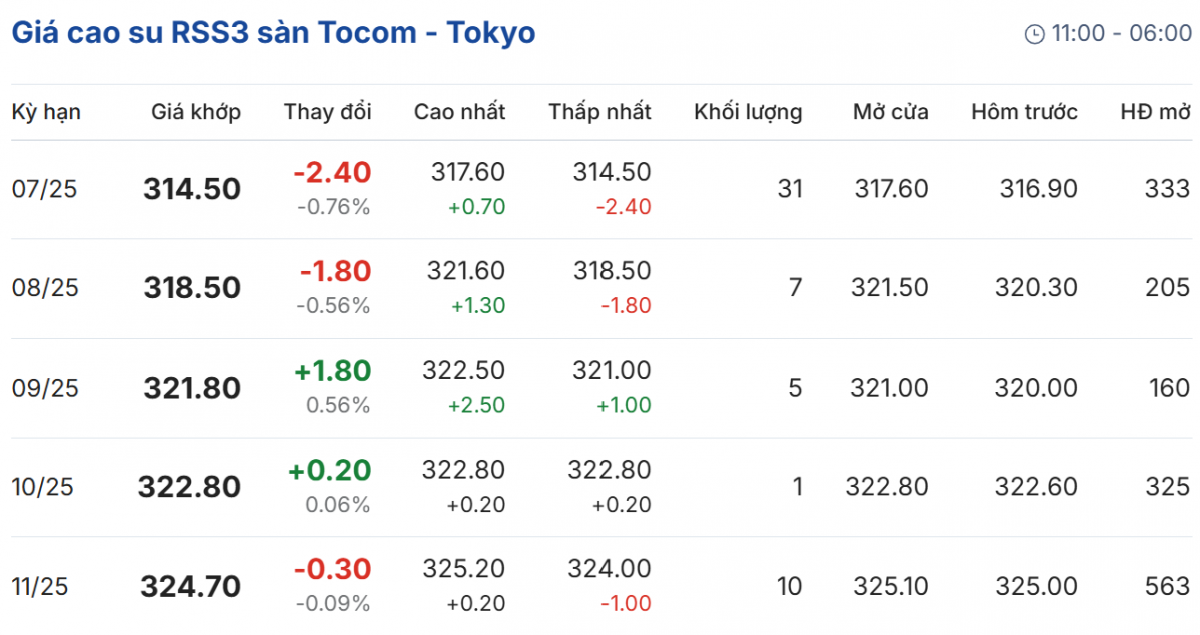1200x635 pixels.
Task: Click the Thấp nhất column header
Action: [x=599, y=112]
